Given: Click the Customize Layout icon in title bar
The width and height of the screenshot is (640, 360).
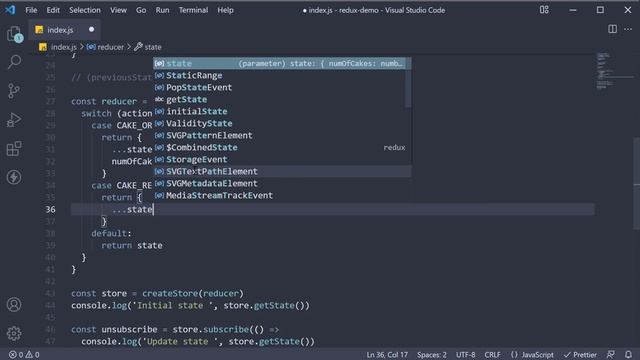Looking at the screenshot, I should (544, 10).
